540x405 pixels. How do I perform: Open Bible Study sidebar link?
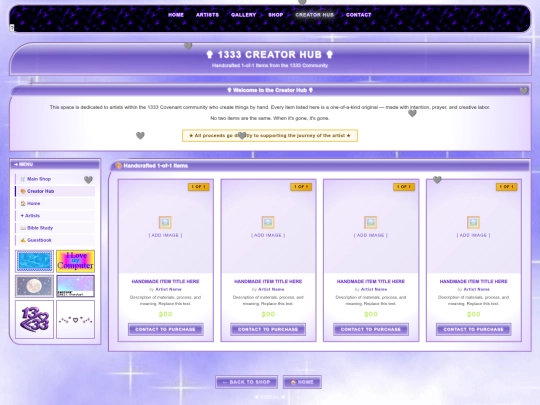55,228
